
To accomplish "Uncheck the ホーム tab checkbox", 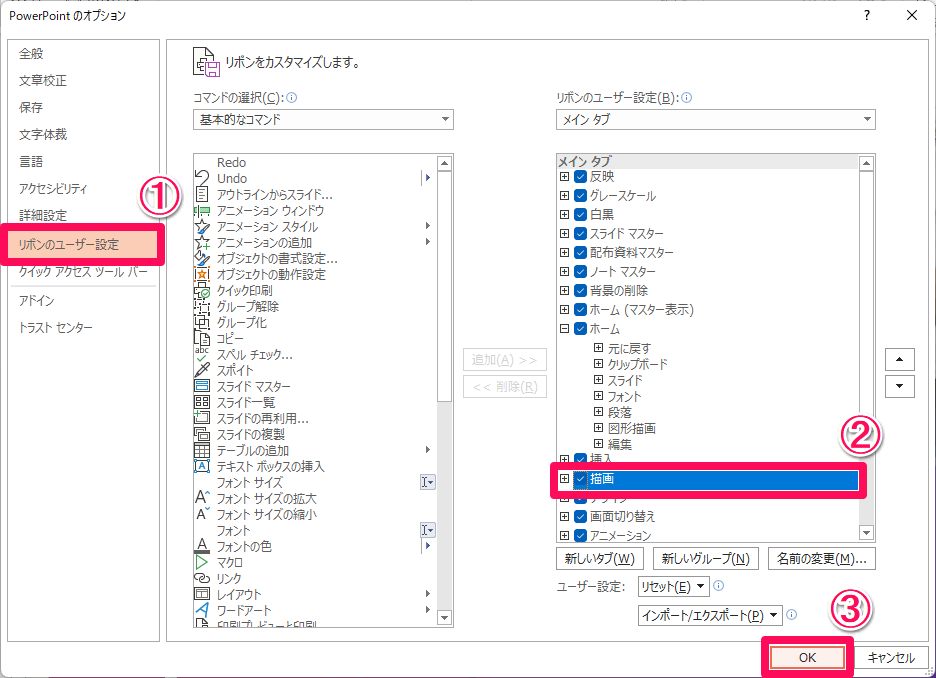I will point(578,328).
